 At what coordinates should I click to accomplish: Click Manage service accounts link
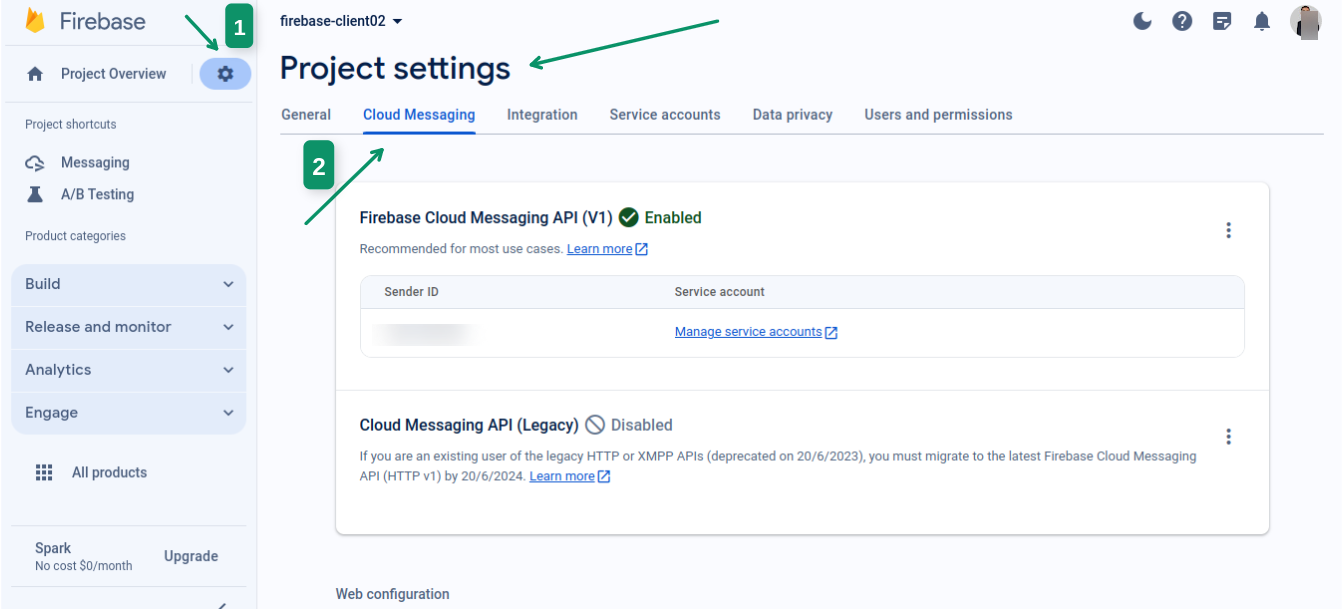748,332
